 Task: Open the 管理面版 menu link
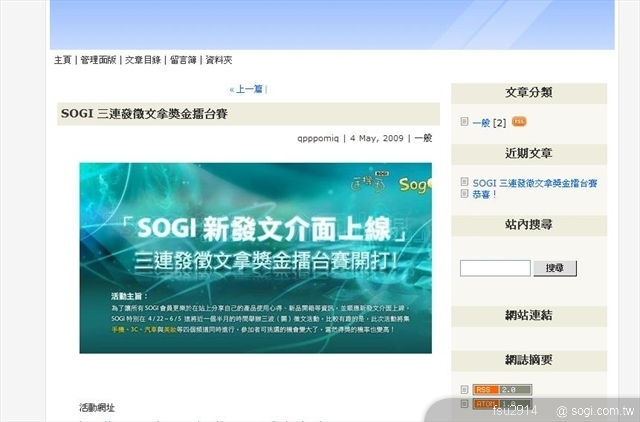[98, 60]
